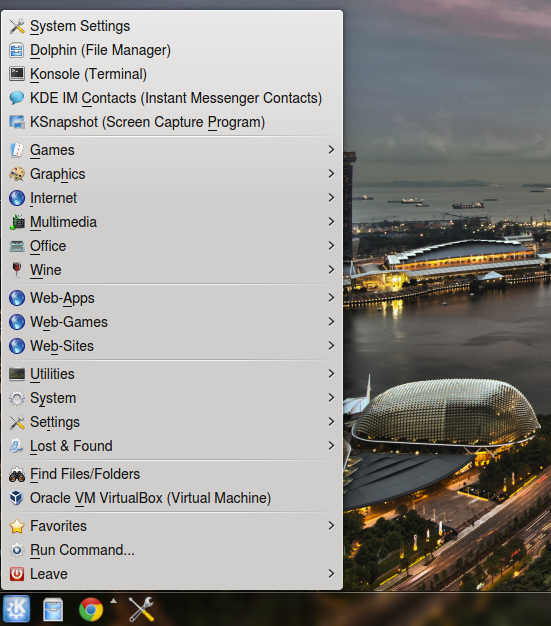Click the Run Command gear icon
This screenshot has width=551, height=626.
pos(17,550)
